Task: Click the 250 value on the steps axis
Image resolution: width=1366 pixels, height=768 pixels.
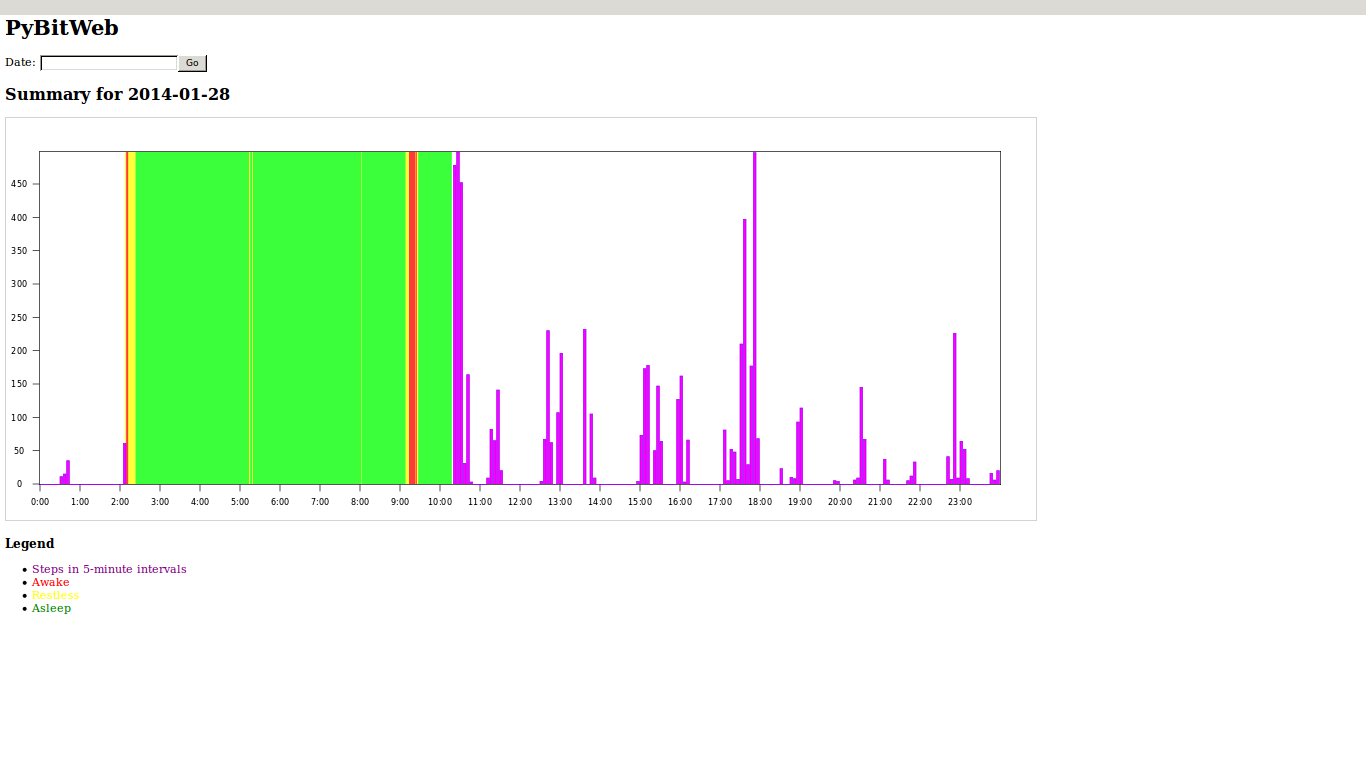Action: tap(19, 318)
